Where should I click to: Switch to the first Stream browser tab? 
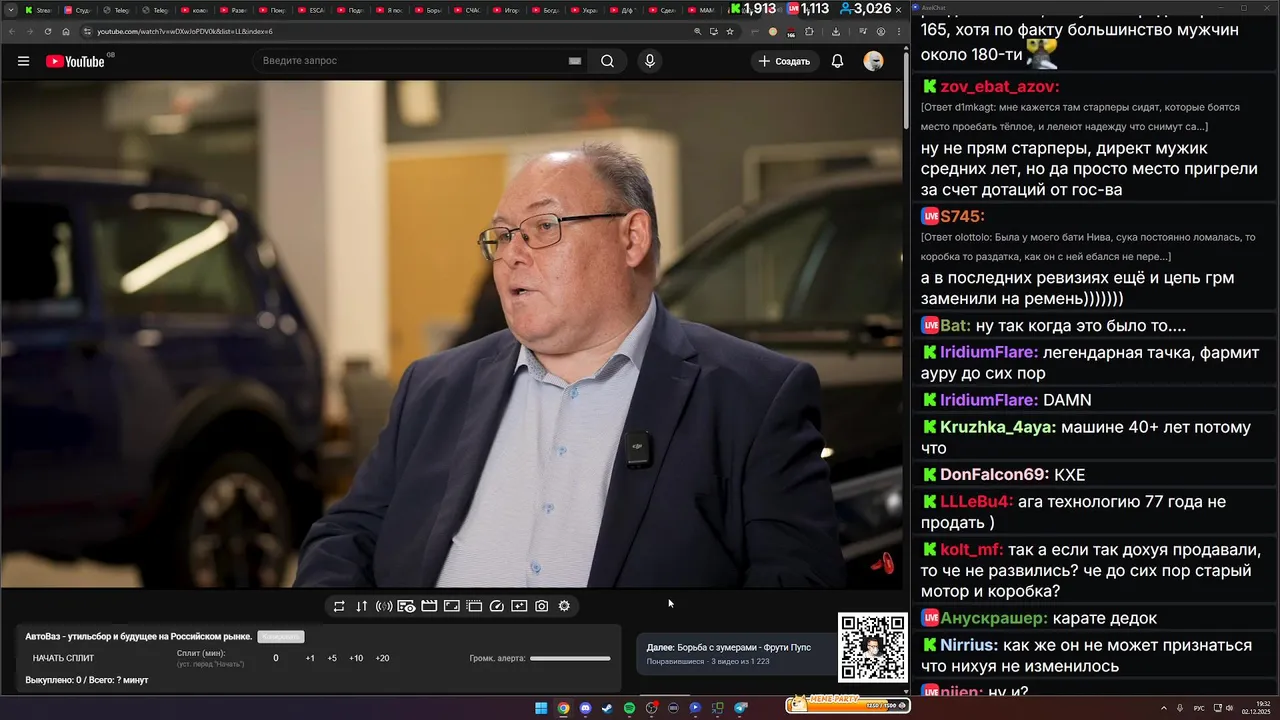pos(40,10)
